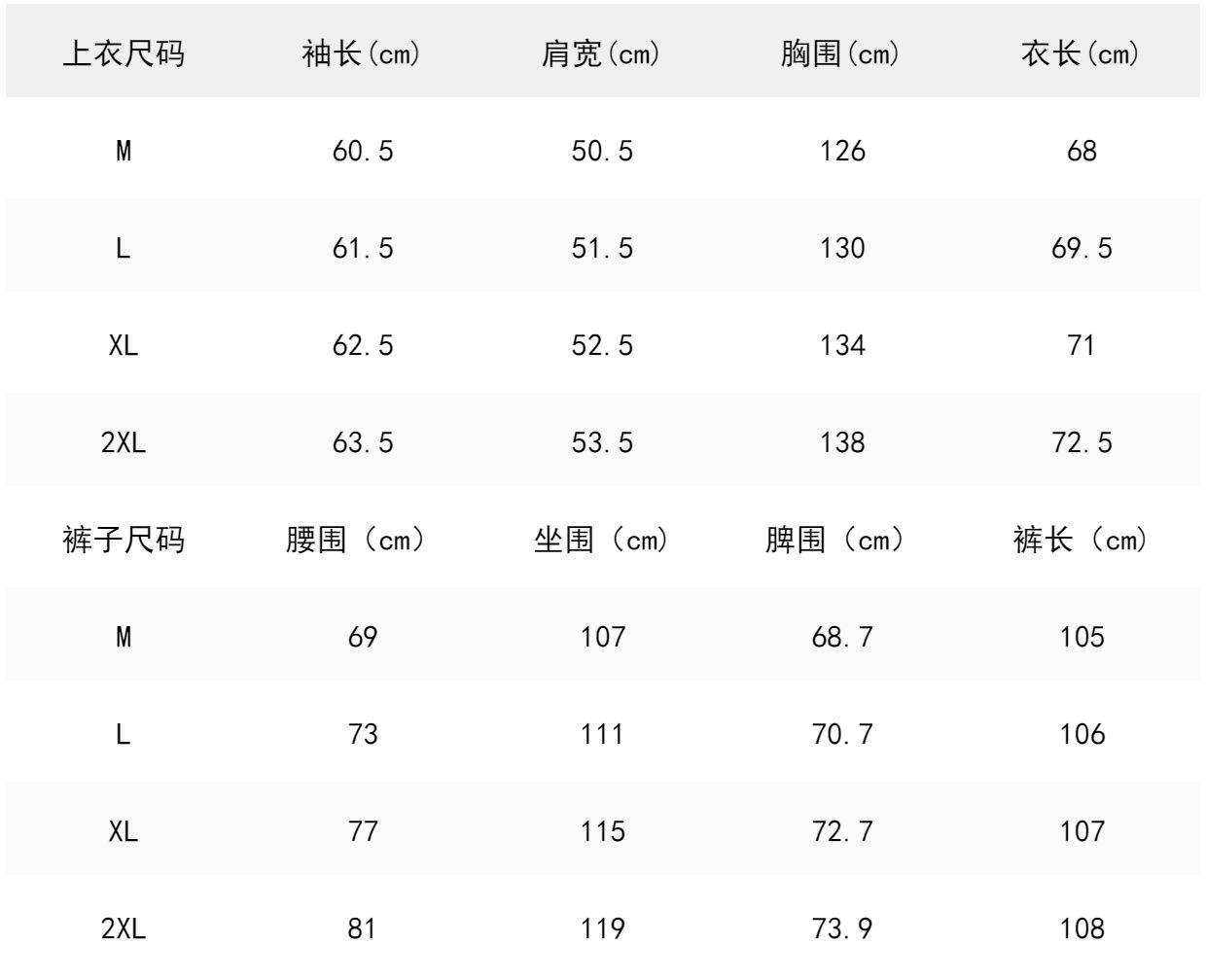Screen dimensions: 1206x980
Task: Click the 肩宽(cm) column header
Action: click(601, 53)
